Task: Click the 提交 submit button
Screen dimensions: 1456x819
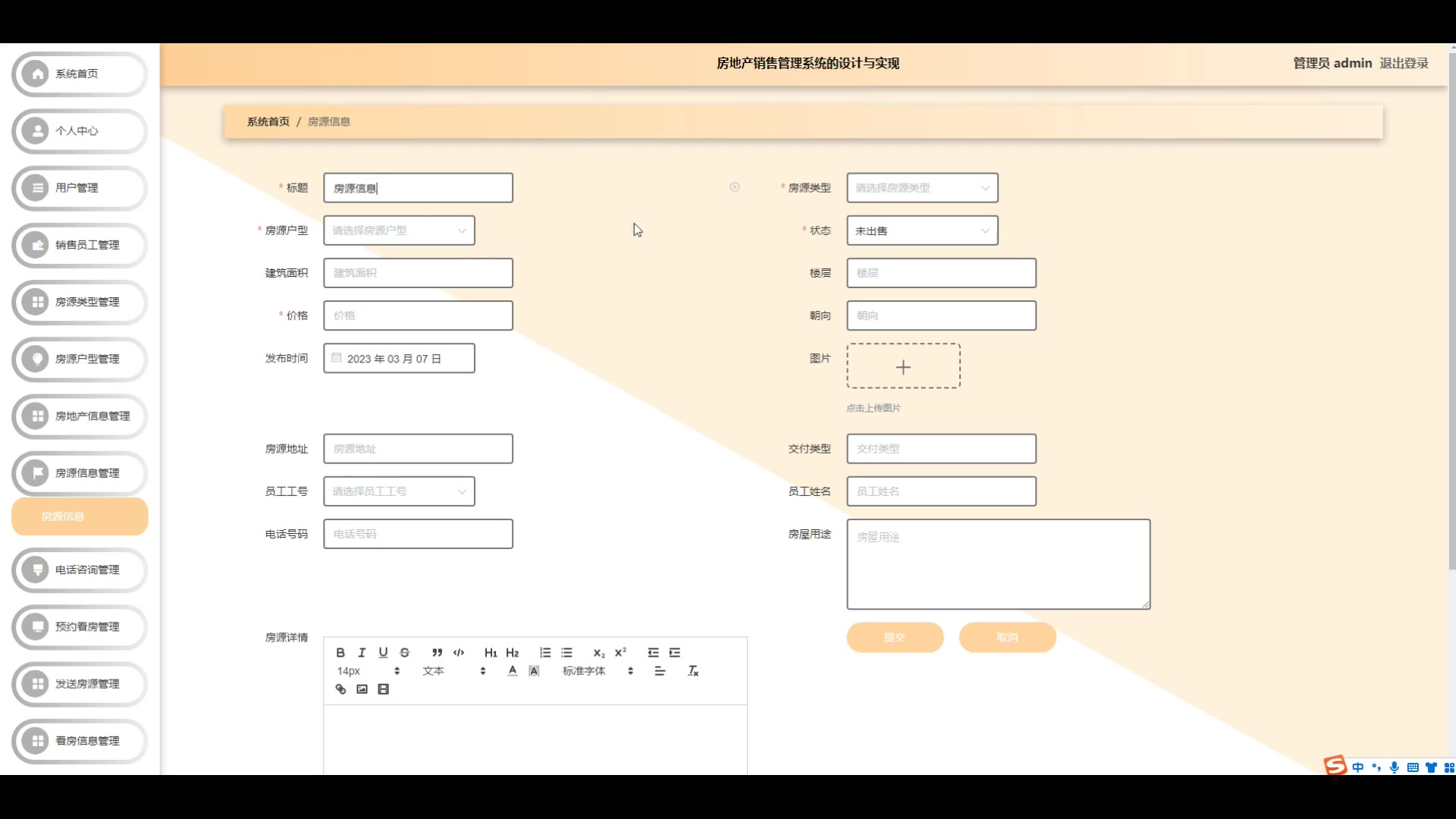Action: tap(895, 638)
